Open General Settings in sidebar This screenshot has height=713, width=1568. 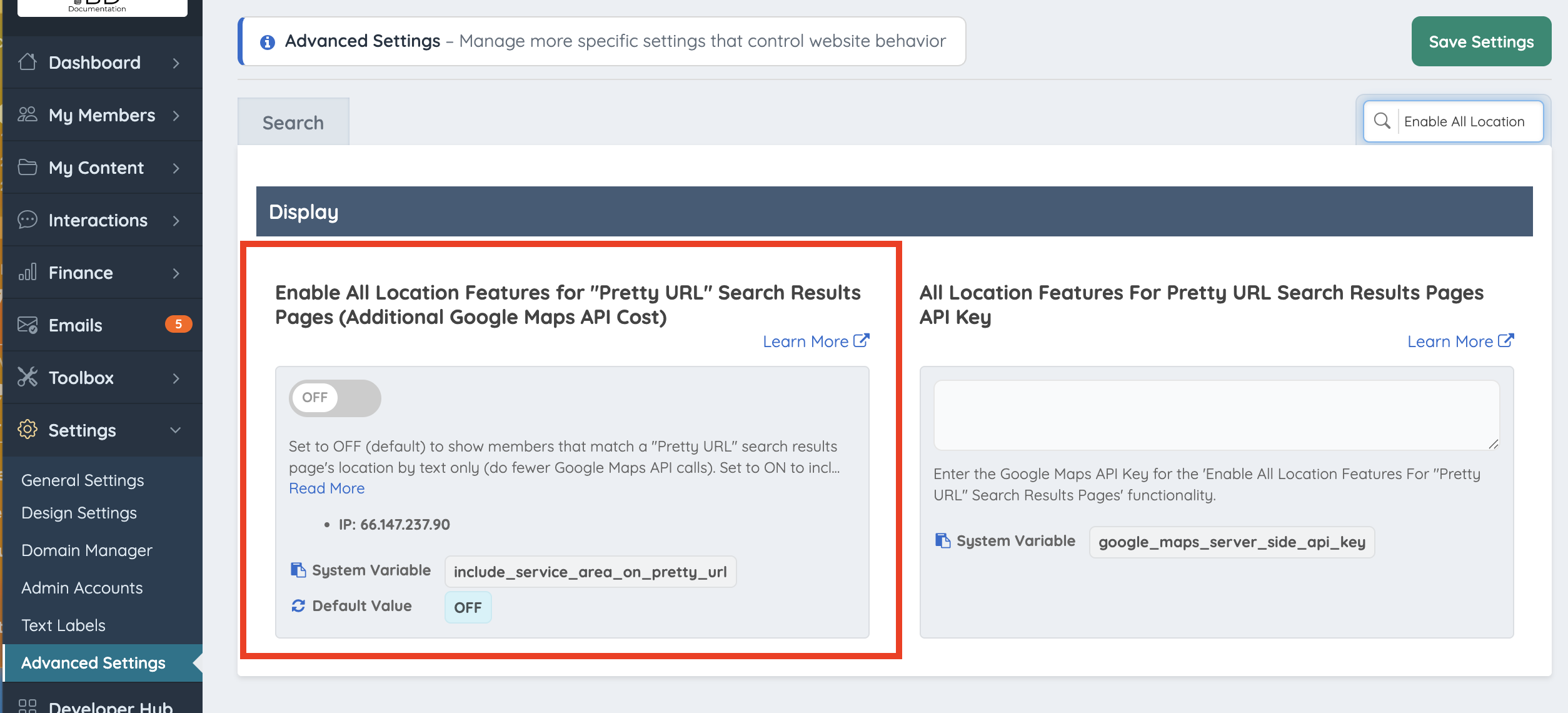coord(83,480)
